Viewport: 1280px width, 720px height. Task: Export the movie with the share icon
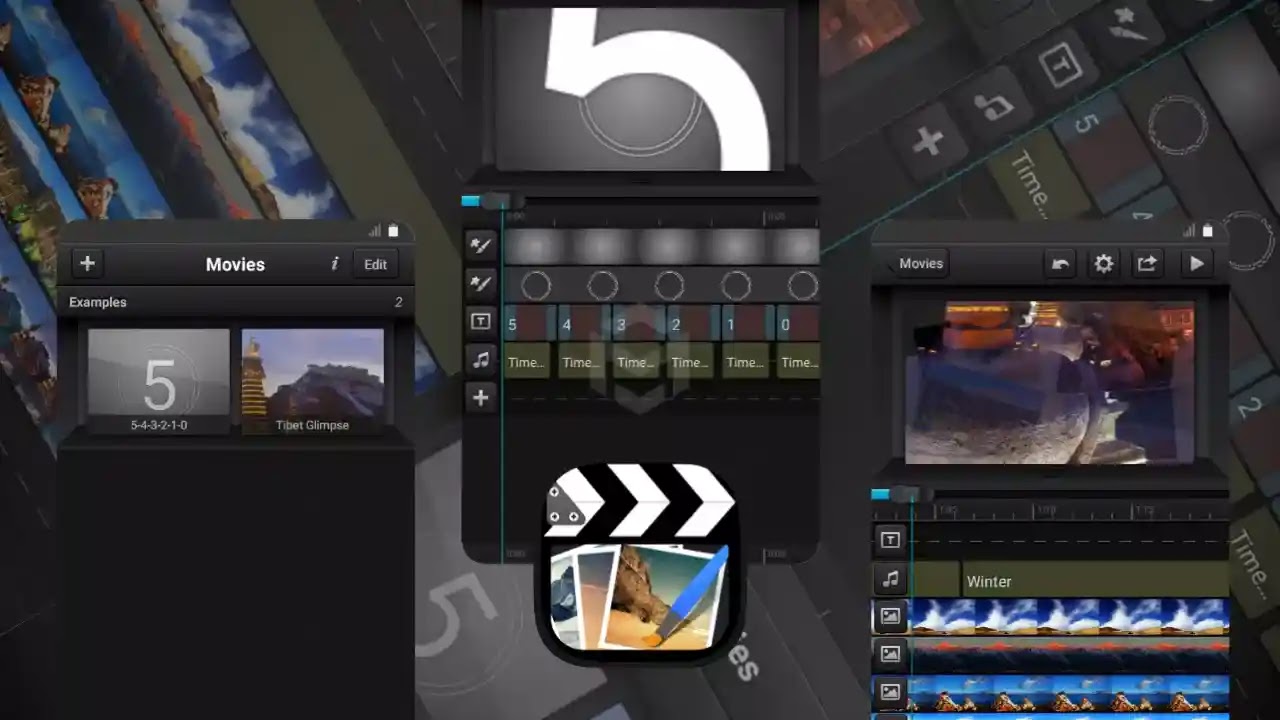[1147, 264]
